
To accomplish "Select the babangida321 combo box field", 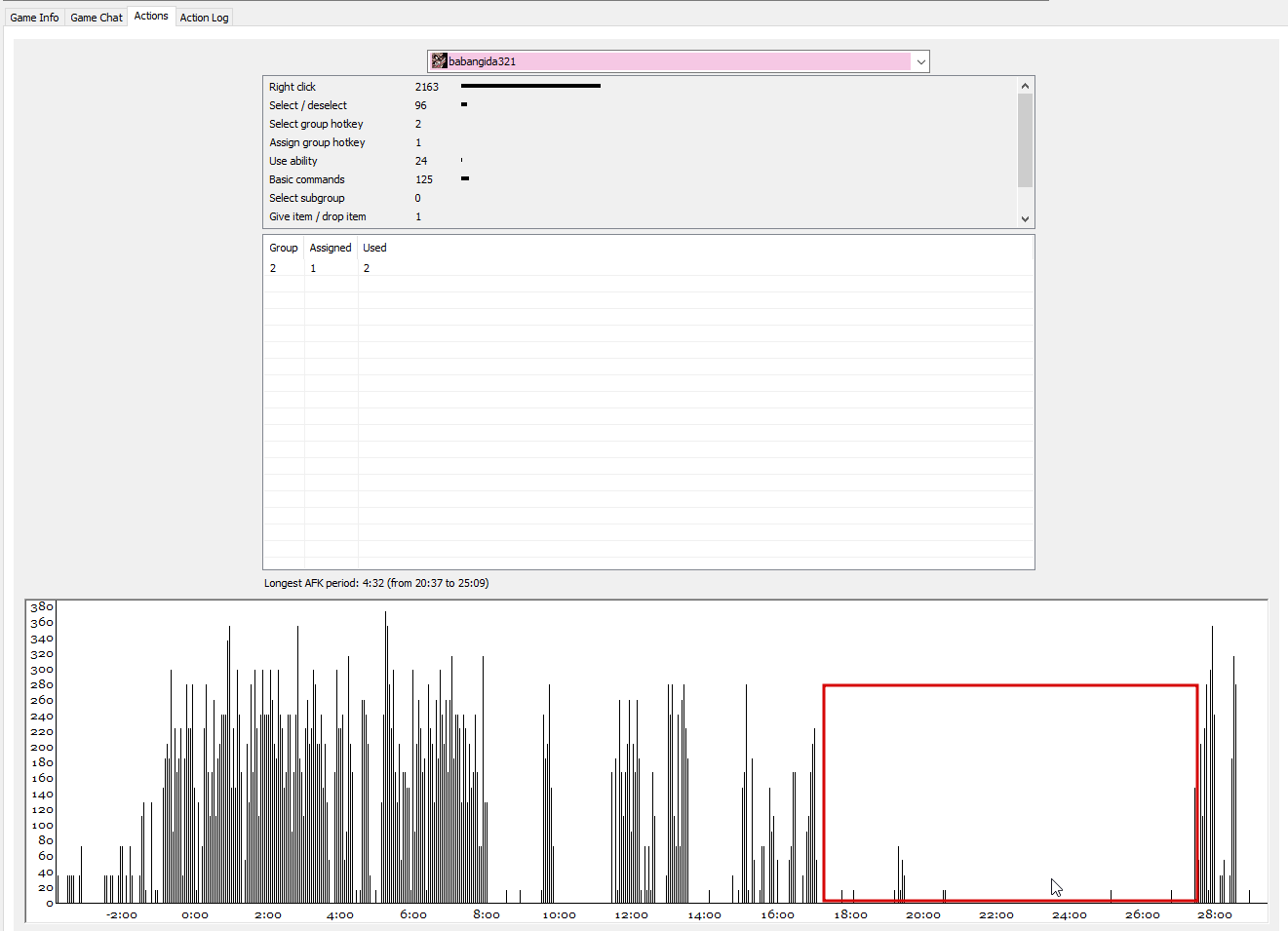I will click(678, 61).
